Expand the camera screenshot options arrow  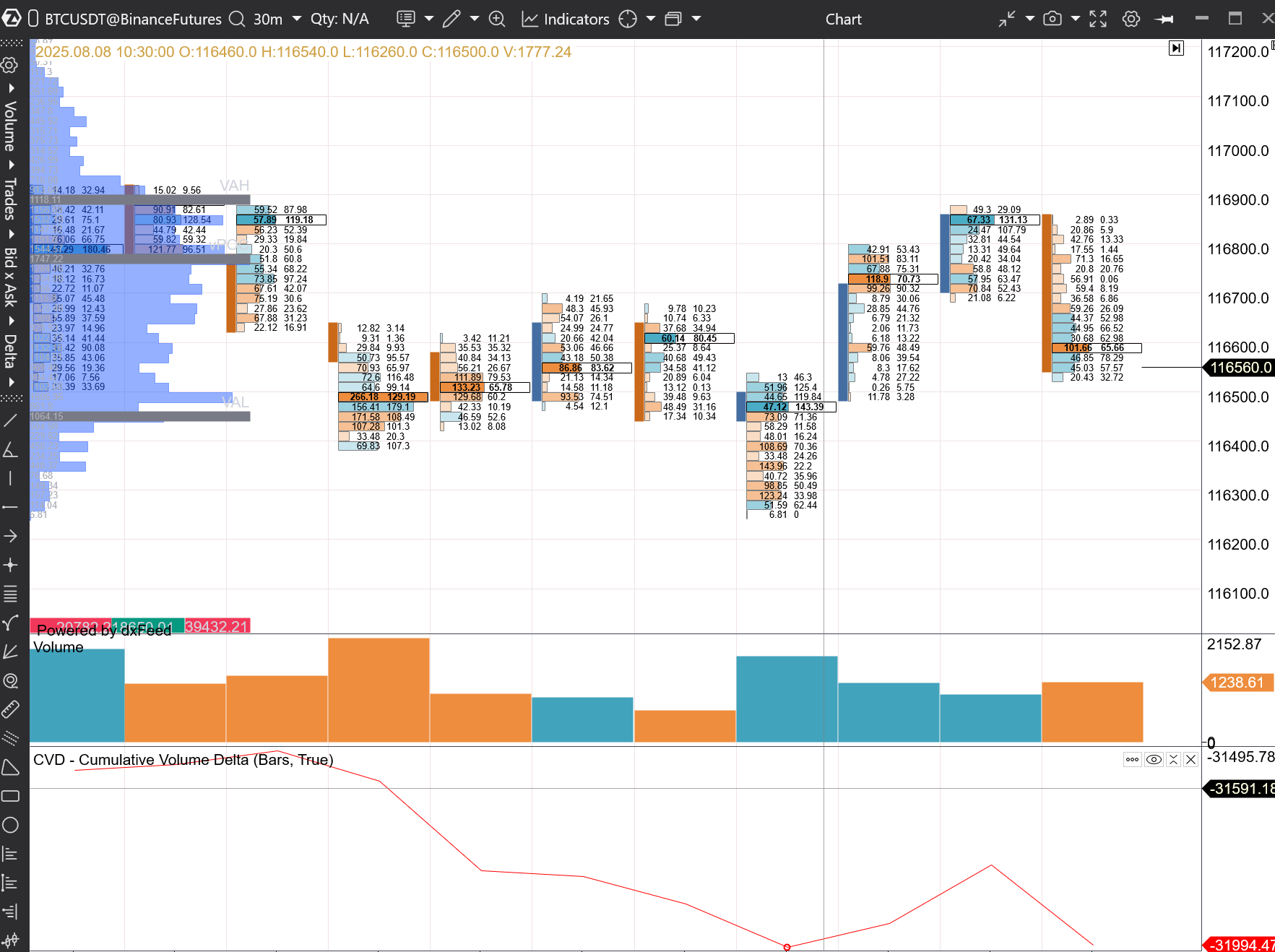1075,20
